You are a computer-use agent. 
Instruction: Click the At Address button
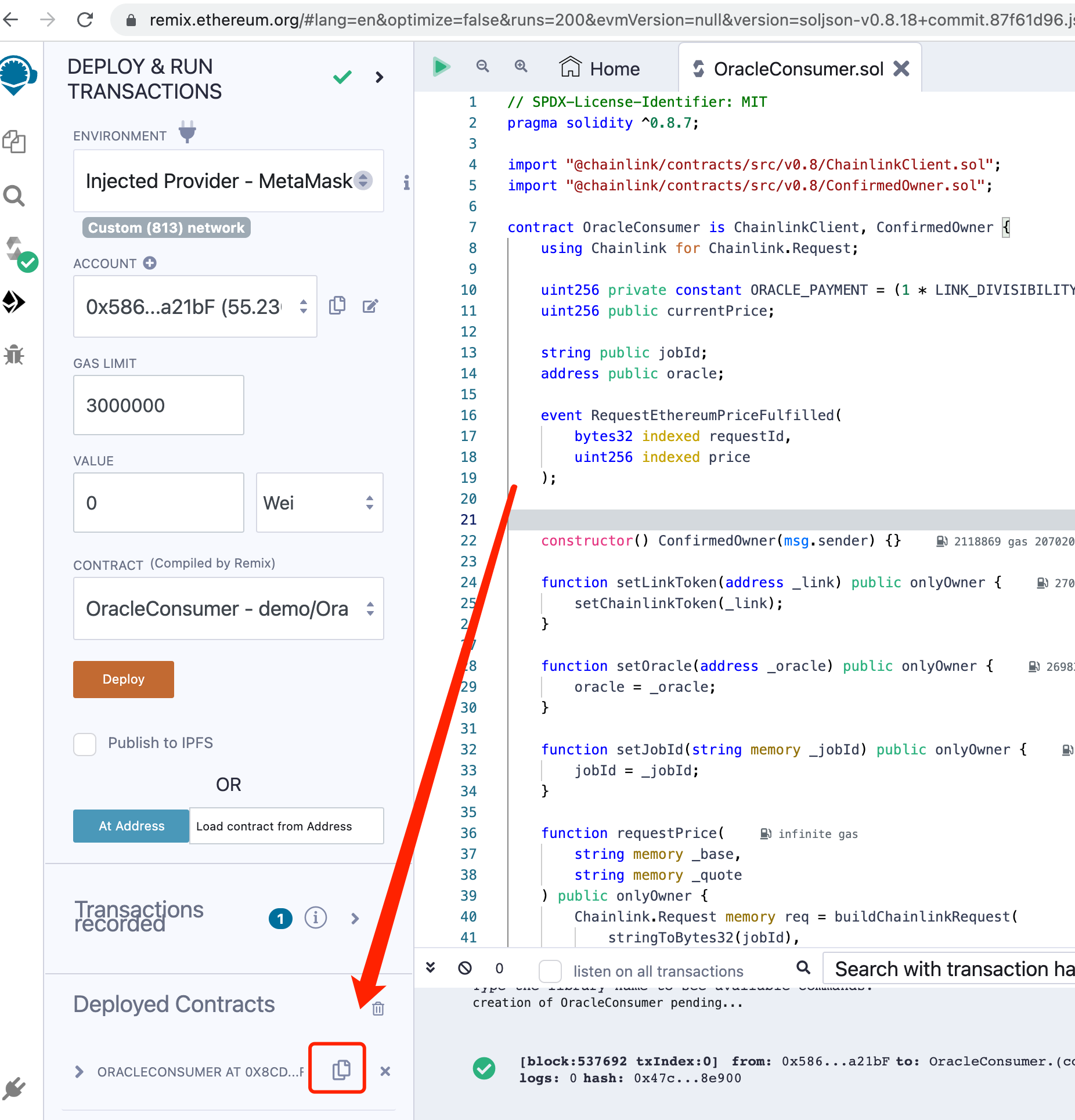click(x=131, y=826)
